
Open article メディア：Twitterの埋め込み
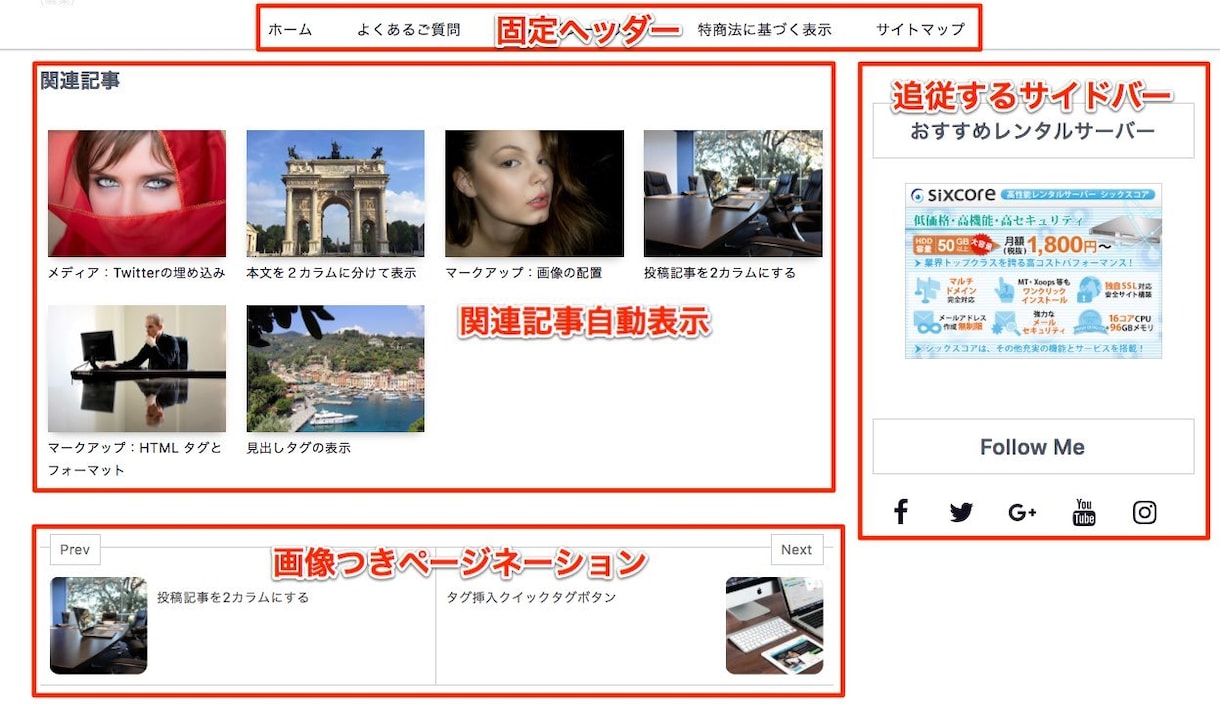[137, 272]
